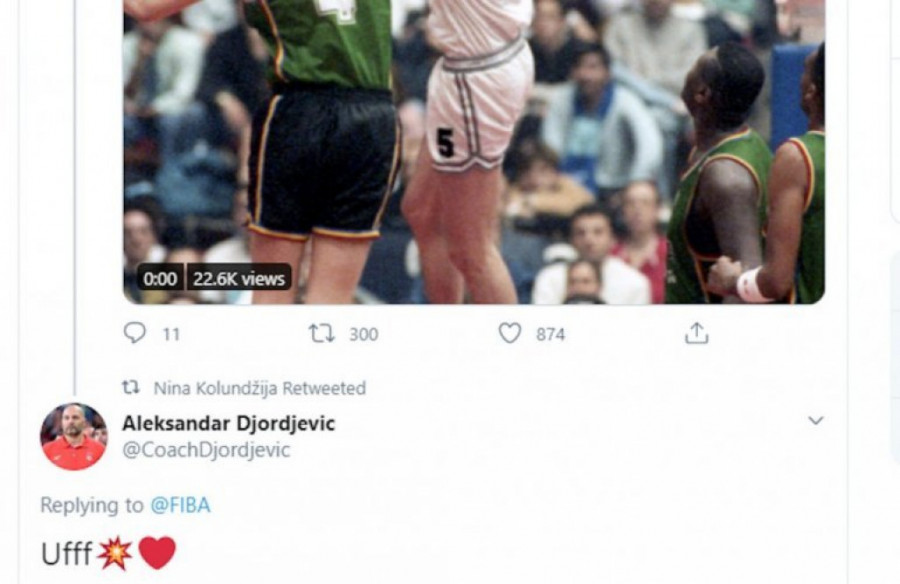Open the tweet text reading Ufff
This screenshot has height=584, width=900.
point(67,554)
